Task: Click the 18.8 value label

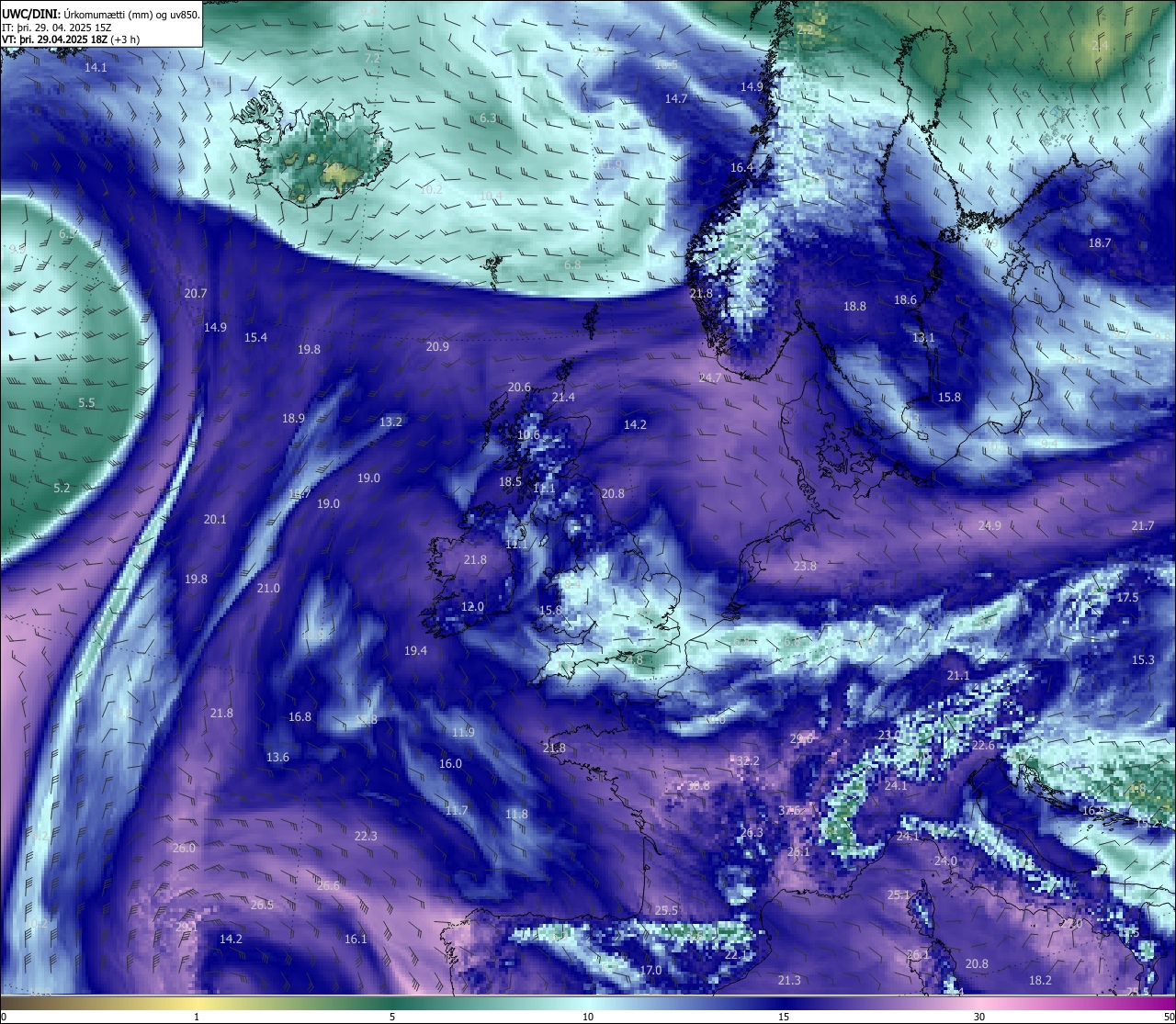Action: point(854,307)
